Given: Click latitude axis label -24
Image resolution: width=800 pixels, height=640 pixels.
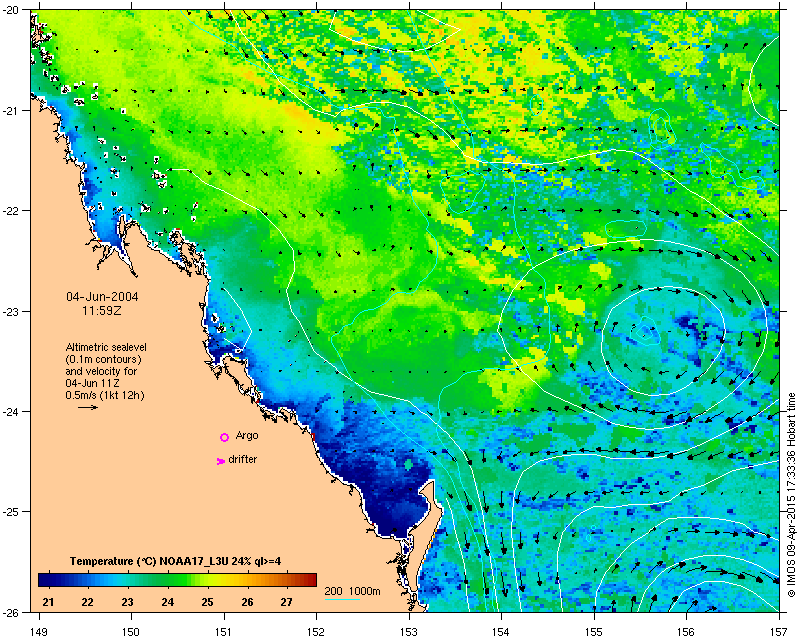Looking at the screenshot, I should 10,411.
